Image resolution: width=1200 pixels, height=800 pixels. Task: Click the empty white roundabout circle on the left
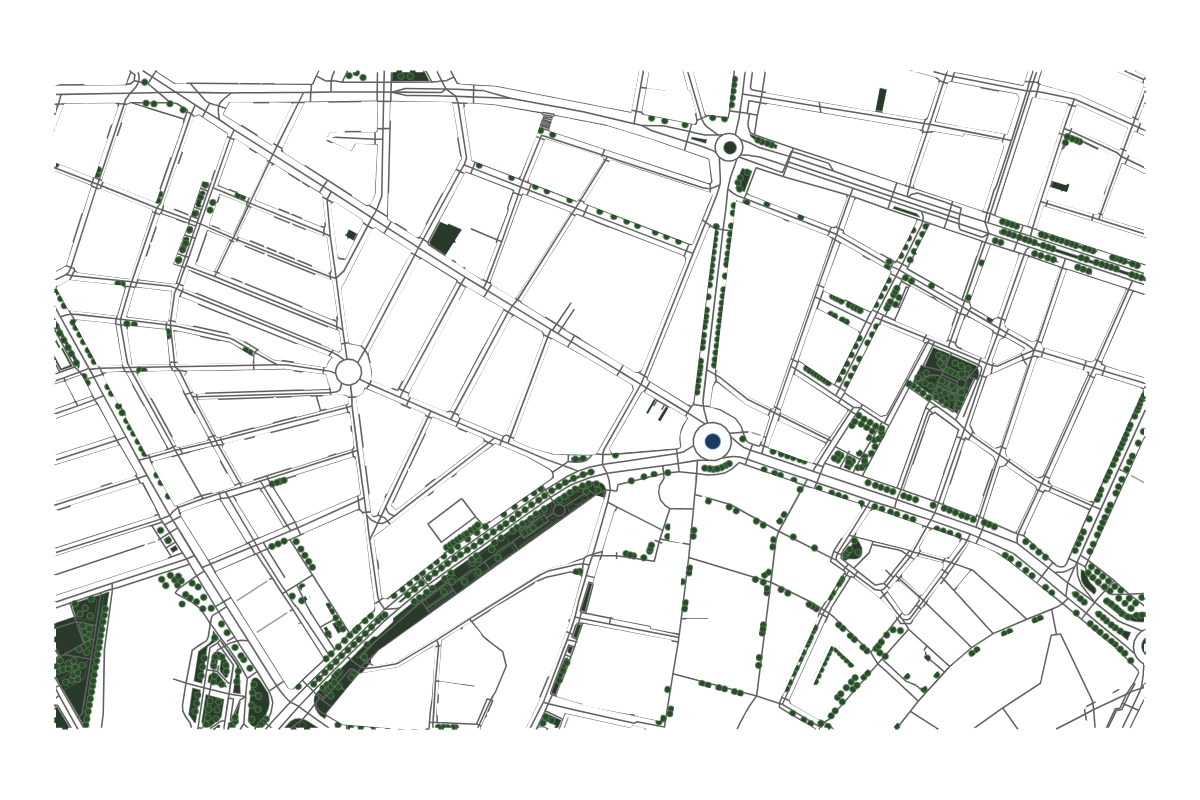348,372
